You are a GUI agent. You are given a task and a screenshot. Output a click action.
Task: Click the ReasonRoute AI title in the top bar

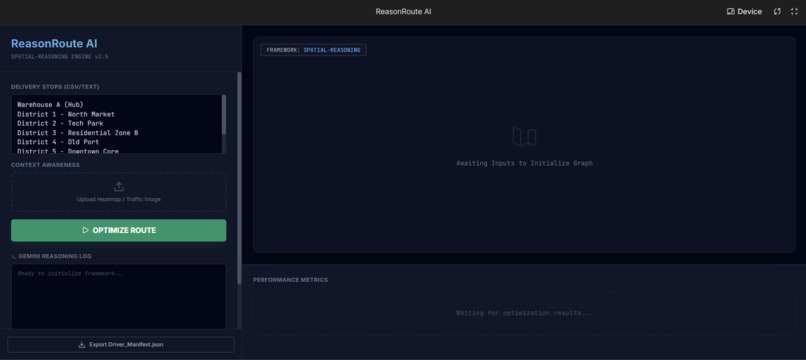[x=403, y=11]
